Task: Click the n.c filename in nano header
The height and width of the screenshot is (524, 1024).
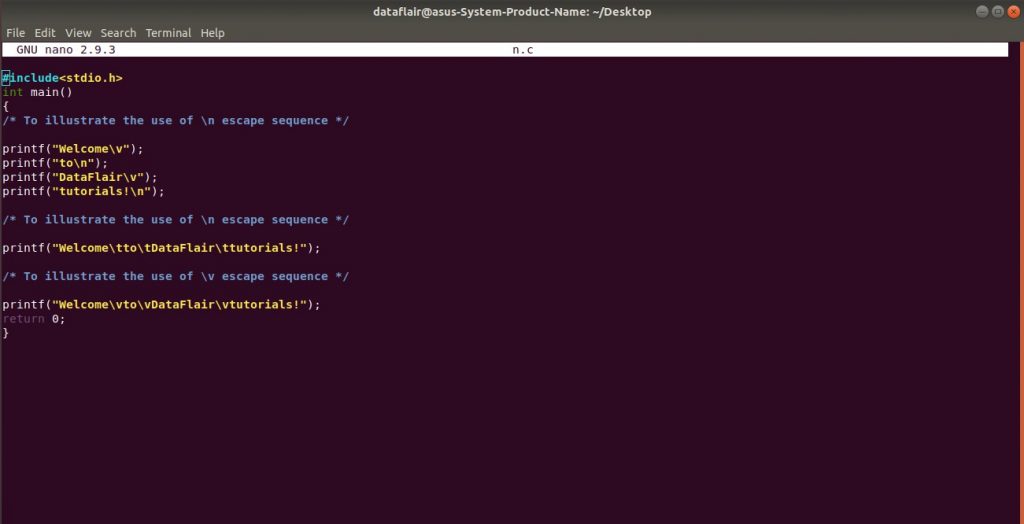Action: click(522, 50)
